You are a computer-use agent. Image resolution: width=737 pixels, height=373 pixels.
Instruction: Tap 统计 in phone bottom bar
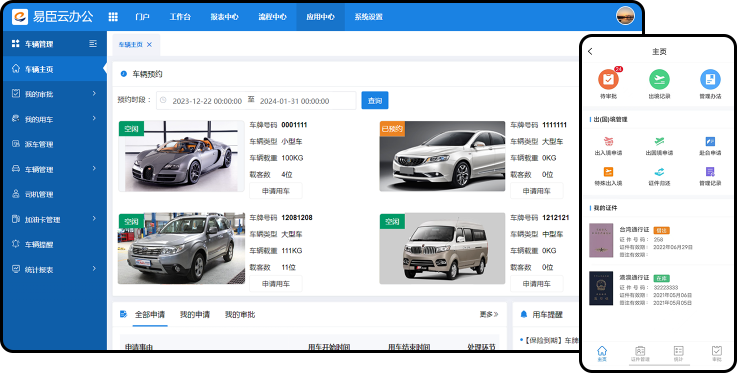678,354
